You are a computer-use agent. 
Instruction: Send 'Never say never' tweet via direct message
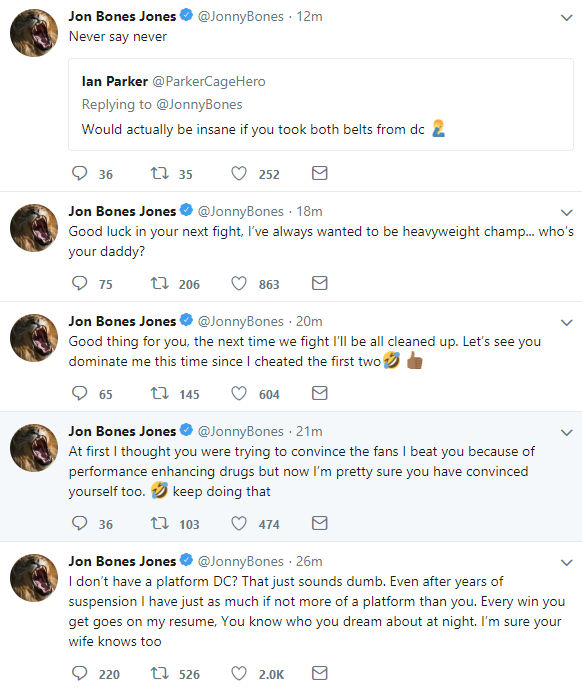pyautogui.click(x=319, y=173)
